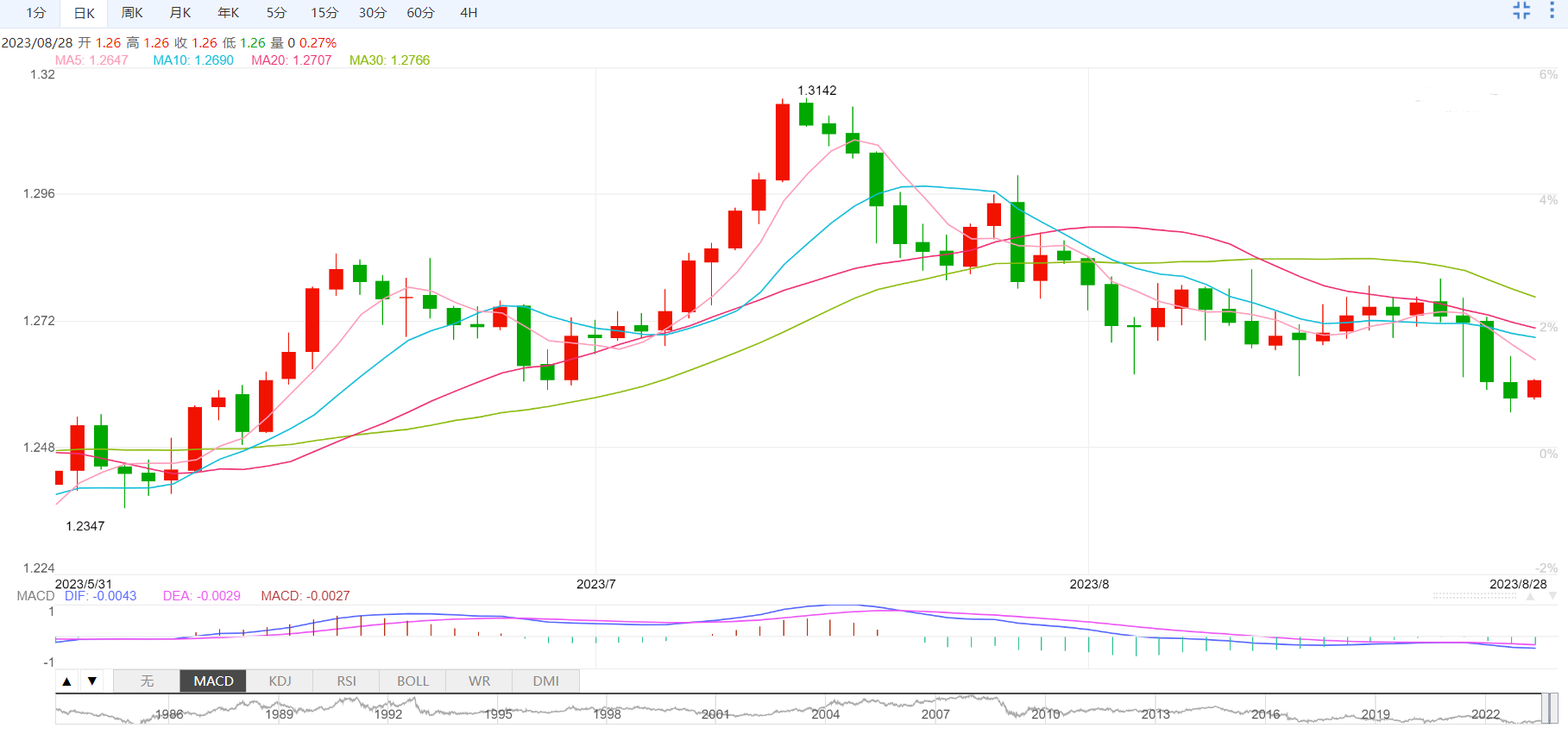Screen dimensions: 1568x753
Task: Exit fullscreen with the collapse icon
Action: 1521,11
